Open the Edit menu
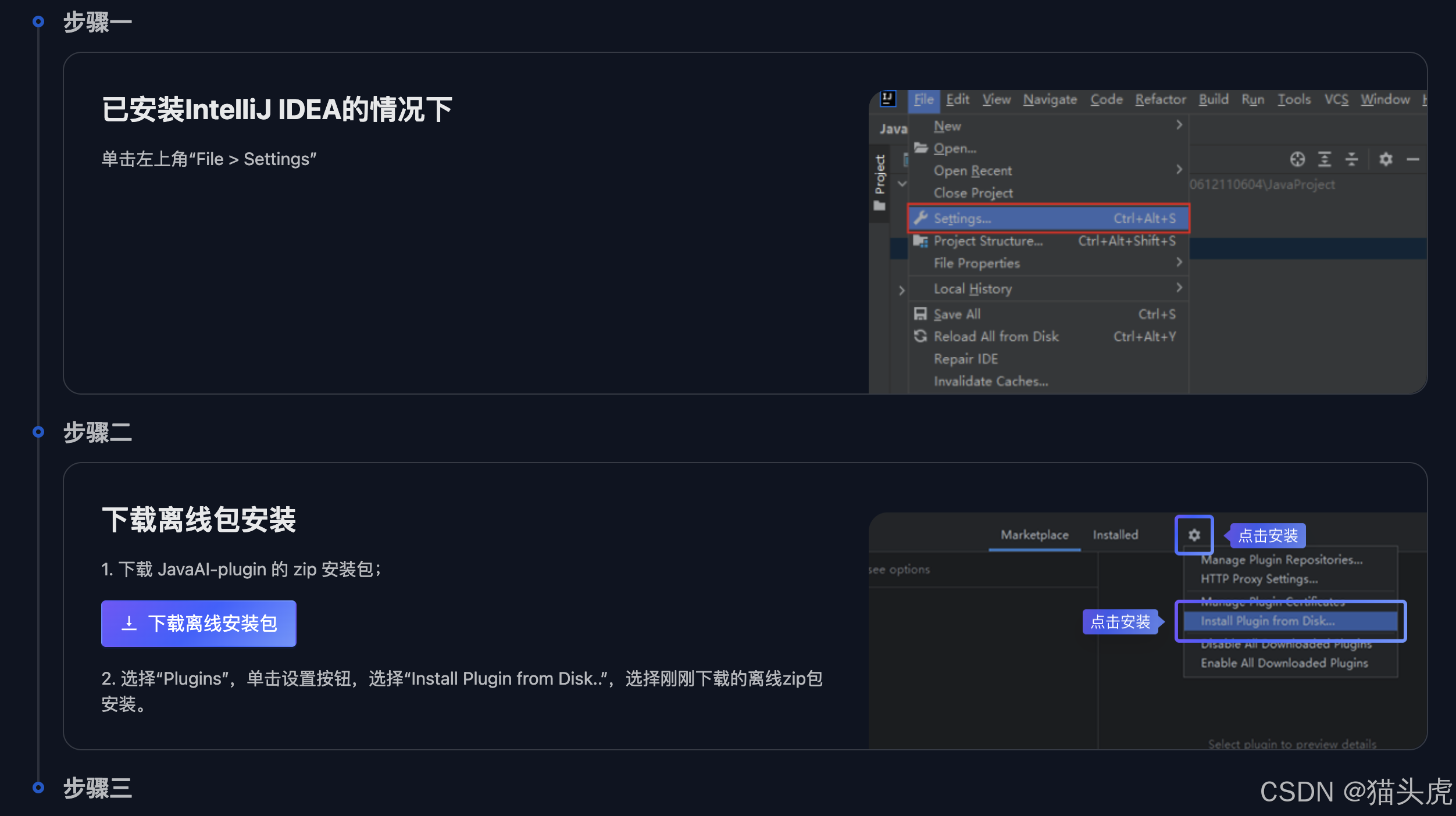The image size is (1456, 816). click(x=958, y=99)
